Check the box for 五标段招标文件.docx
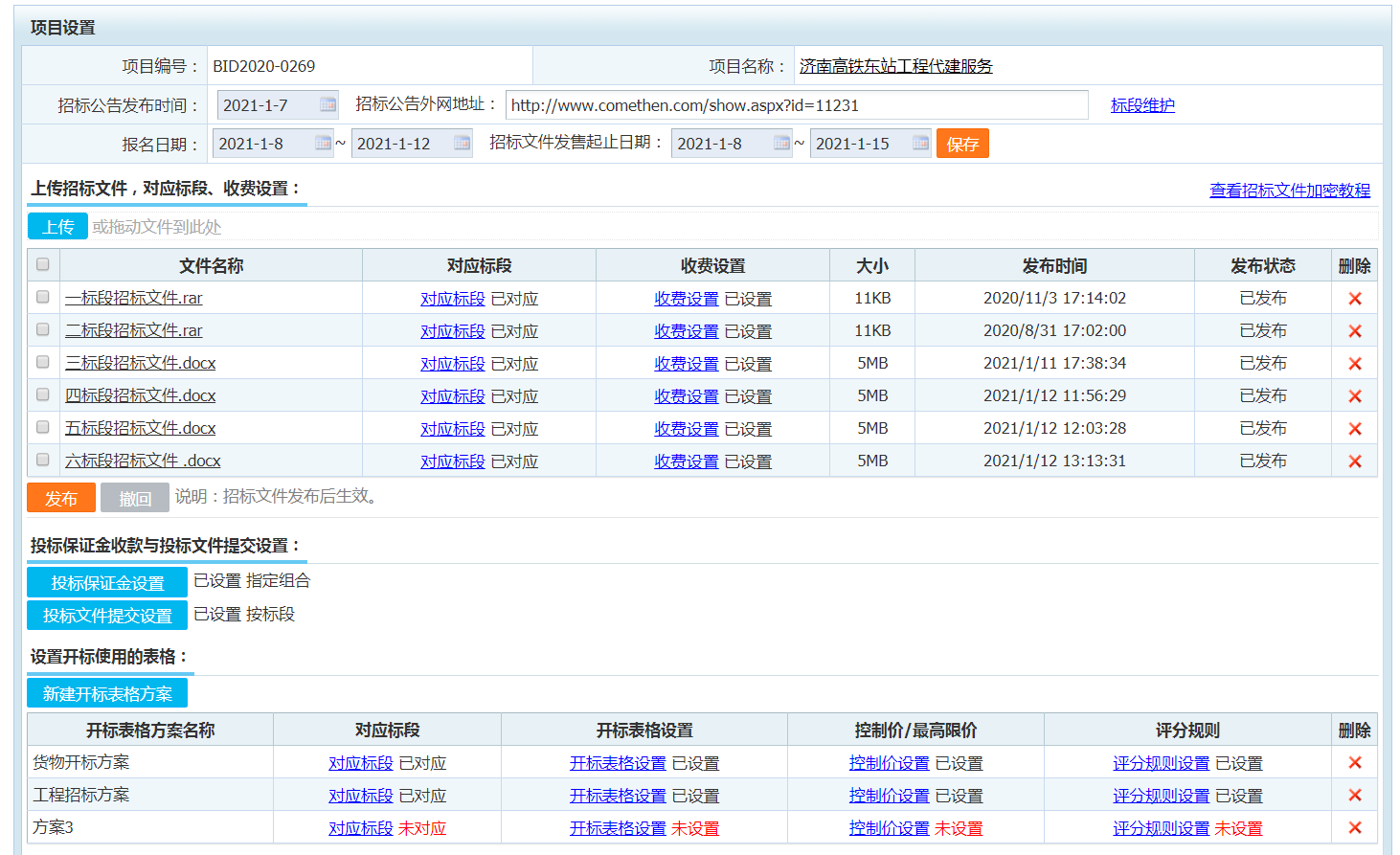This screenshot has height=855, width=1400. [x=43, y=427]
